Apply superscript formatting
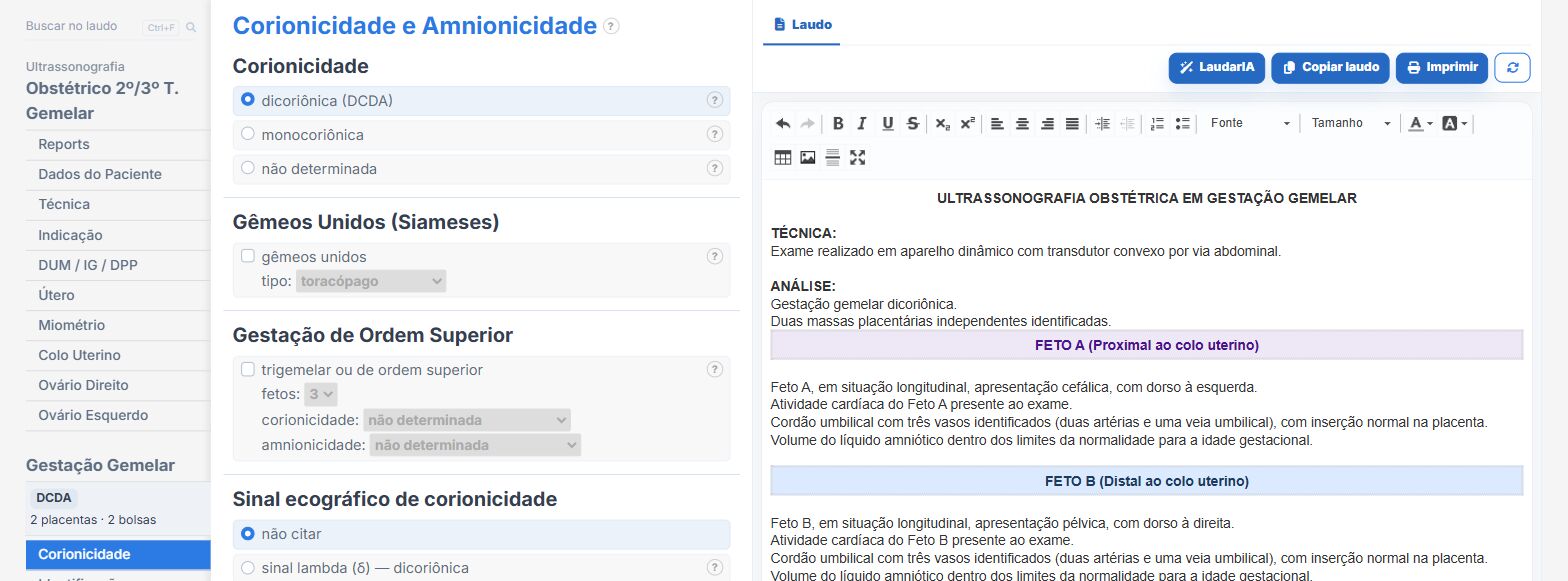Image resolution: width=1568 pixels, height=581 pixels. click(967, 123)
